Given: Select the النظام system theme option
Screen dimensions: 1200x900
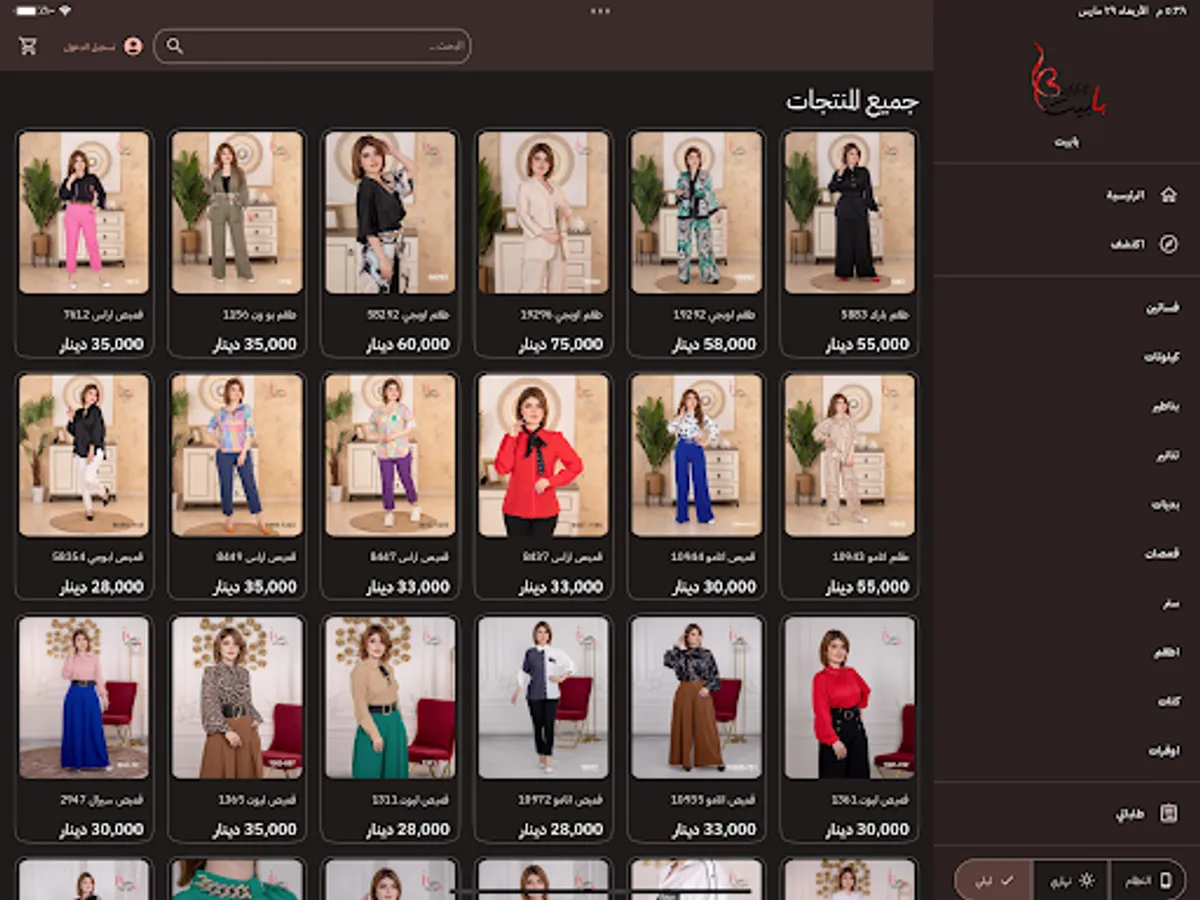Looking at the screenshot, I should 1147,881.
